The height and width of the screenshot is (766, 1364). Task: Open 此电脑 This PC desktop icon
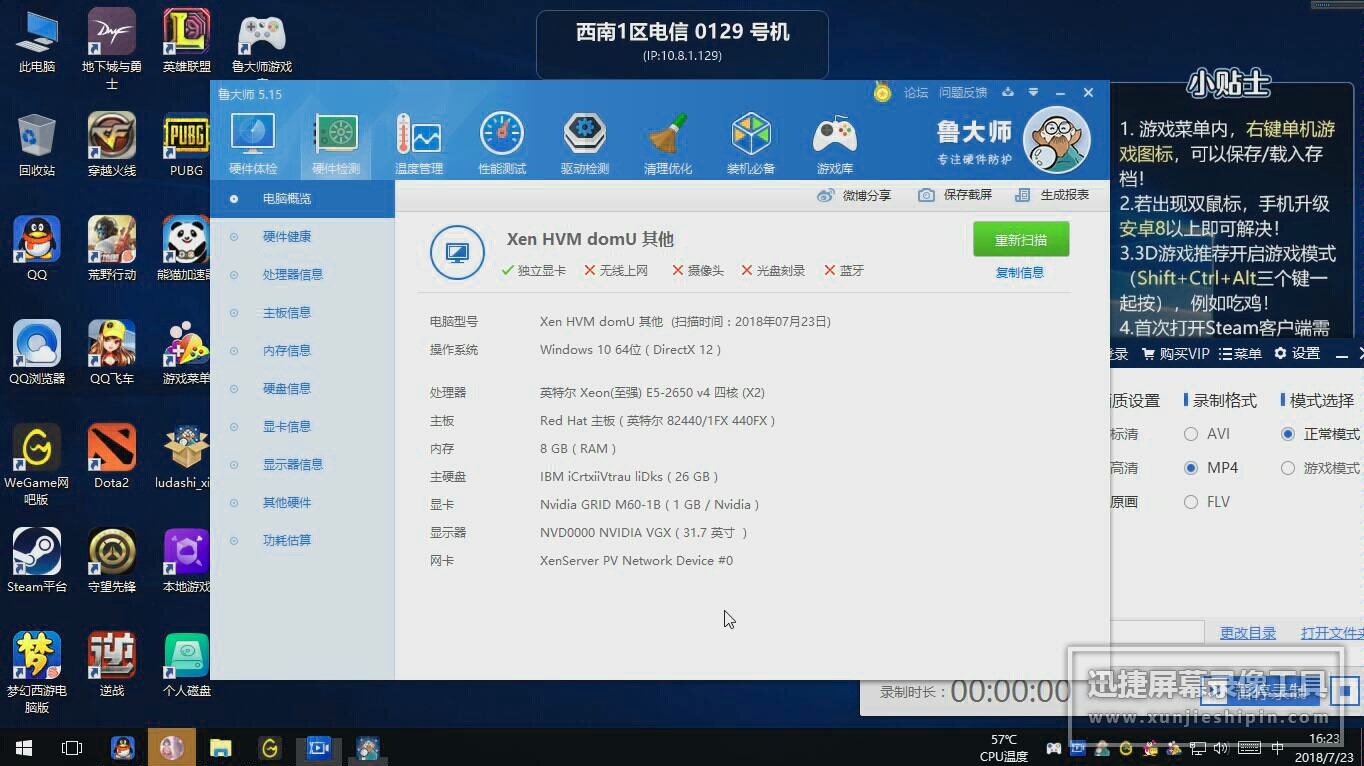point(37,42)
